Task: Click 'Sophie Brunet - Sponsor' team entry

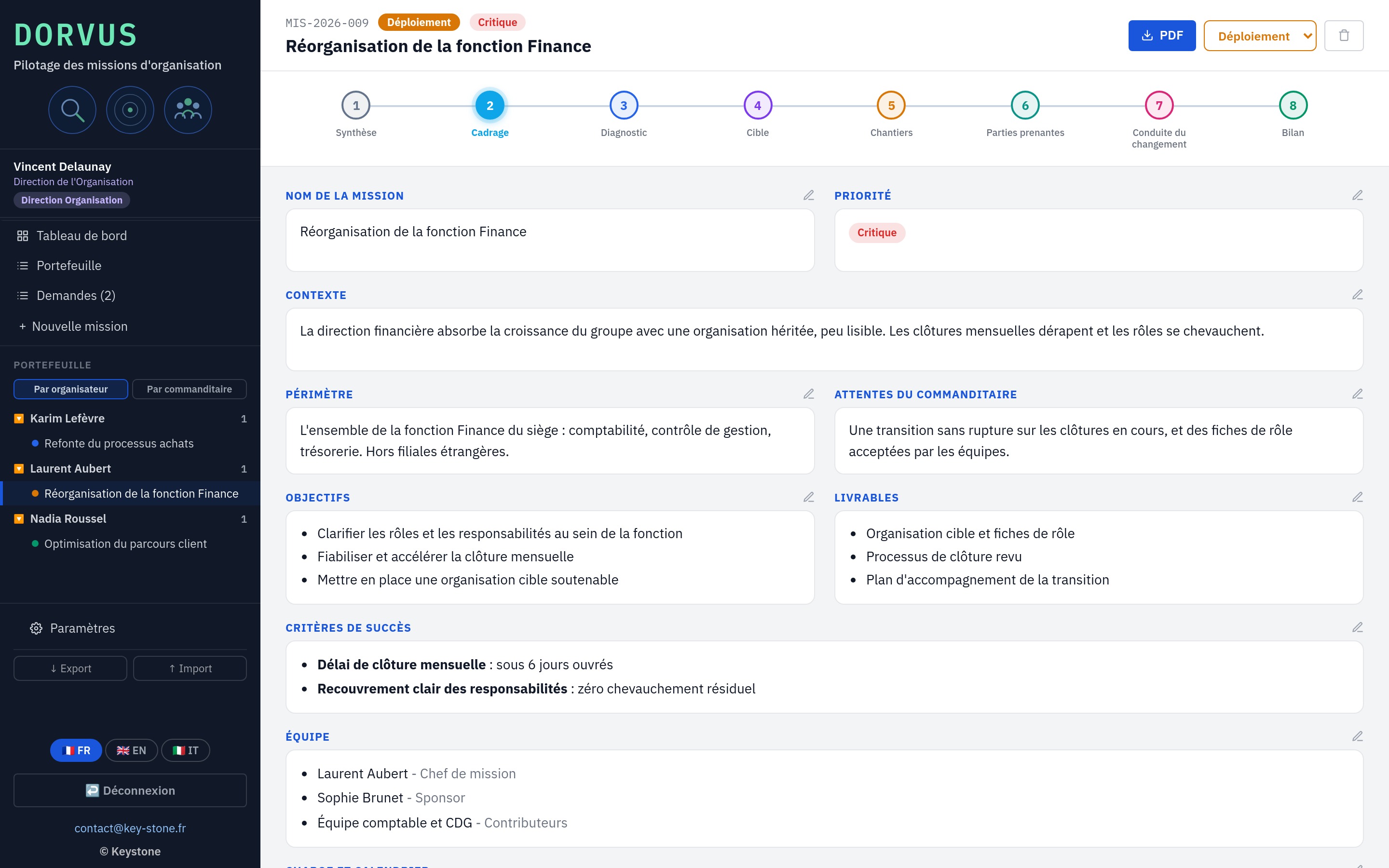Action: click(391, 798)
